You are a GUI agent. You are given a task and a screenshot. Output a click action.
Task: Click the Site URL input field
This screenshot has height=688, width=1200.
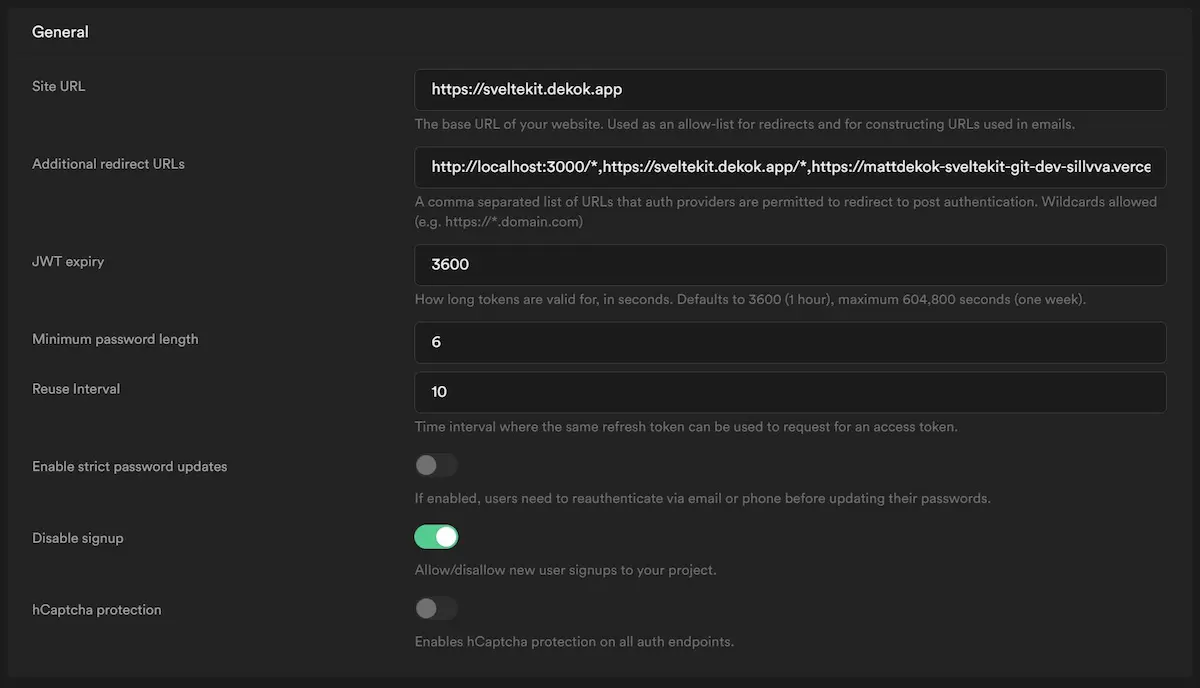[790, 89]
